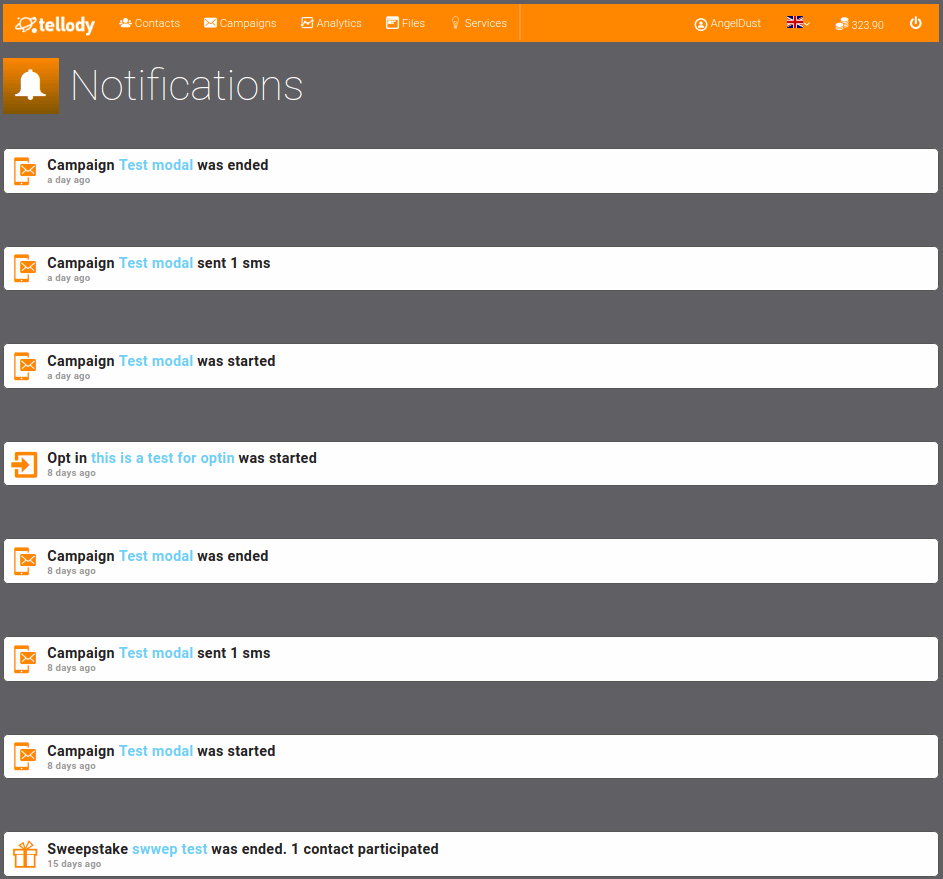943x879 pixels.
Task: Click '8 days ago' under campaign 'was ended'
Action: click(x=72, y=571)
